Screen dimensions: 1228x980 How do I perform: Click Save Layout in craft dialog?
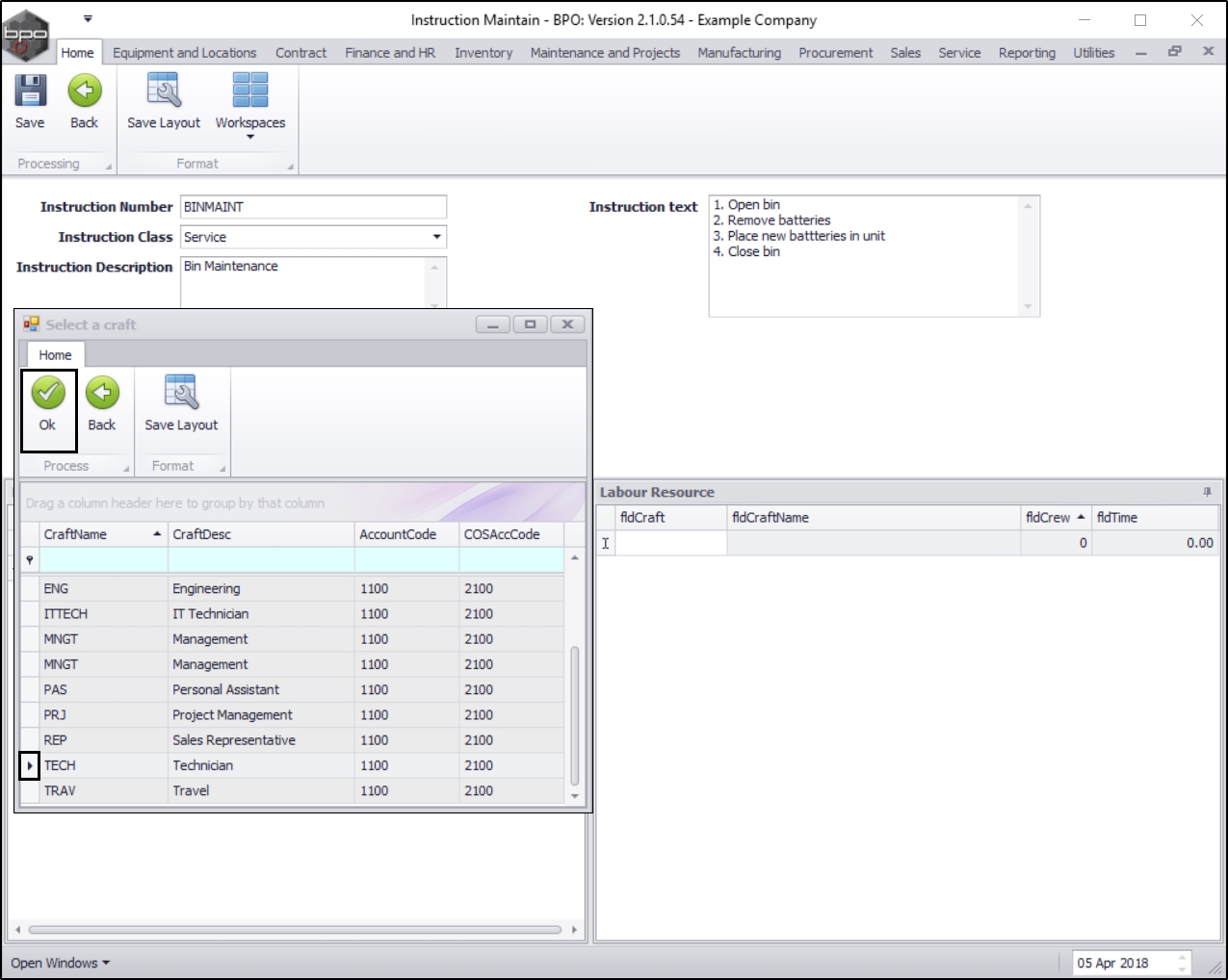pyautogui.click(x=181, y=393)
